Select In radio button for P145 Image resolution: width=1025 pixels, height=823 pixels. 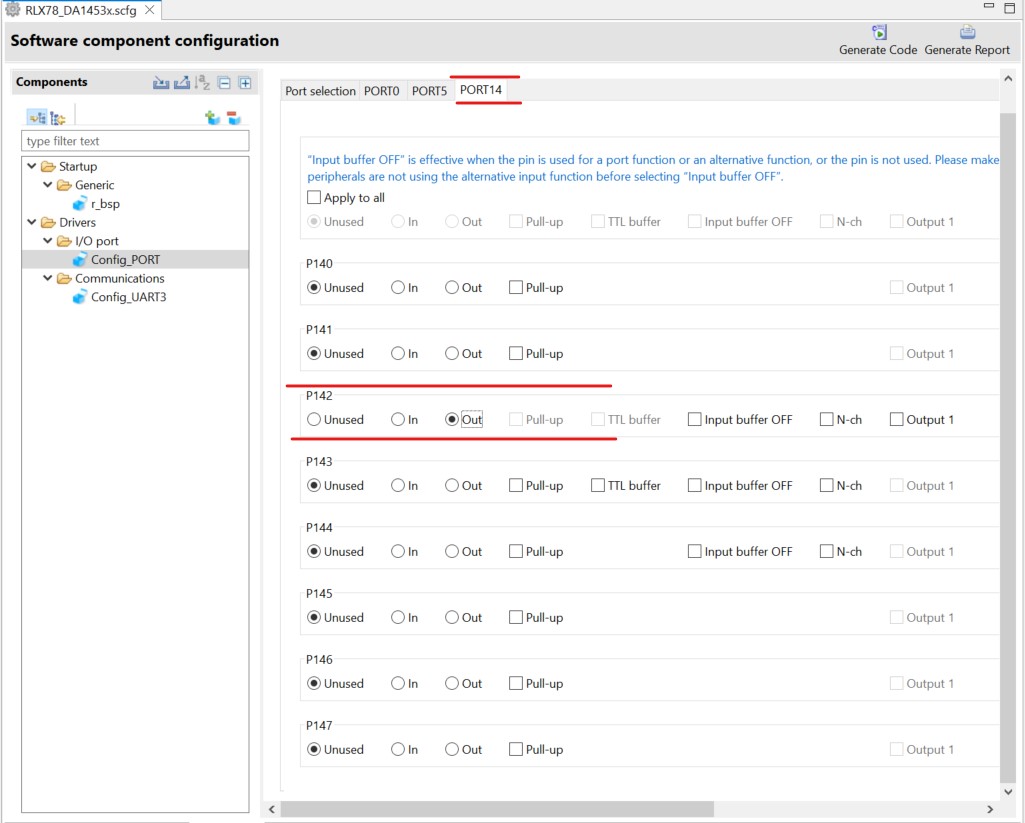(x=397, y=618)
